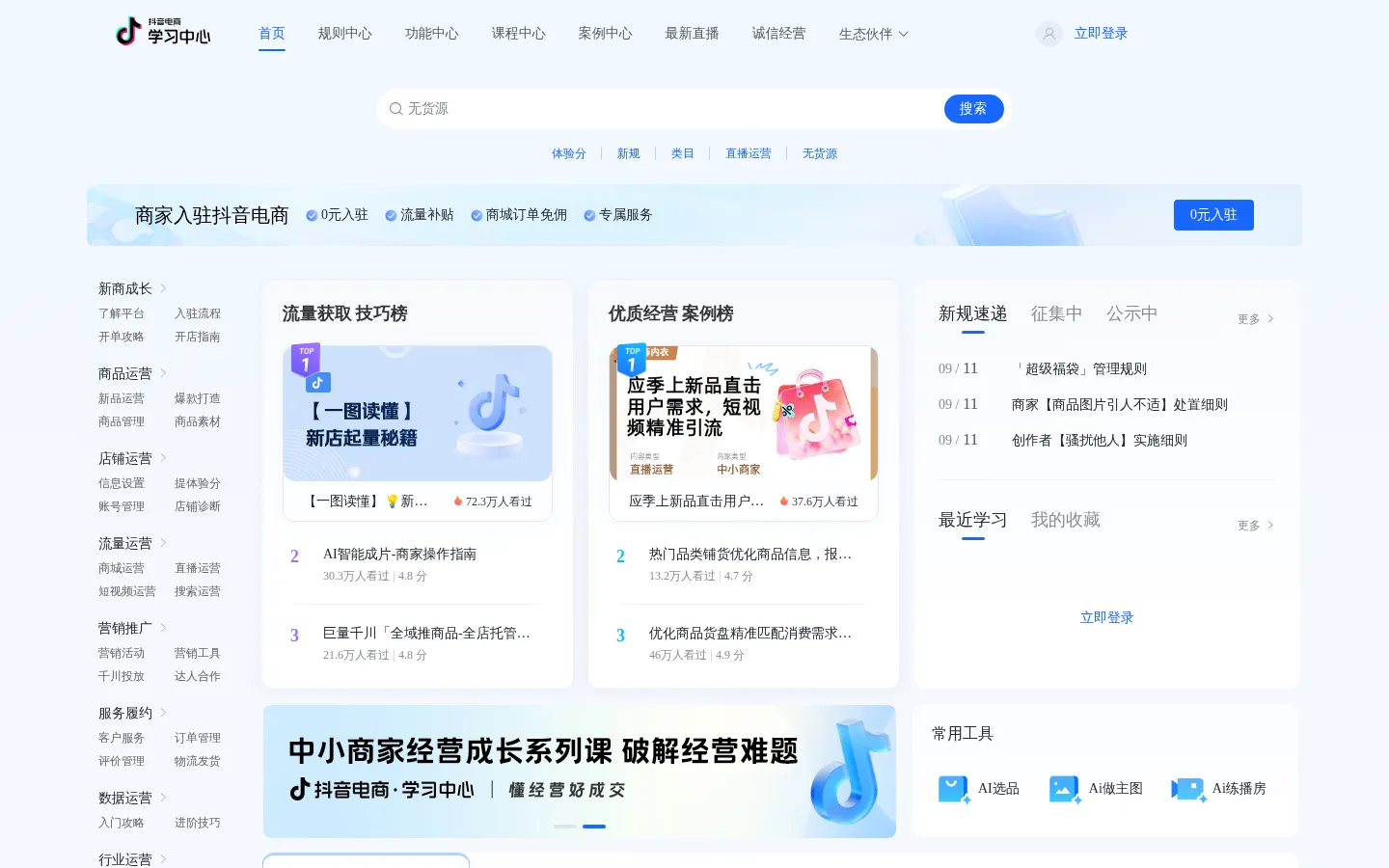Expand the 服务履约 sidebar category

pos(133,713)
